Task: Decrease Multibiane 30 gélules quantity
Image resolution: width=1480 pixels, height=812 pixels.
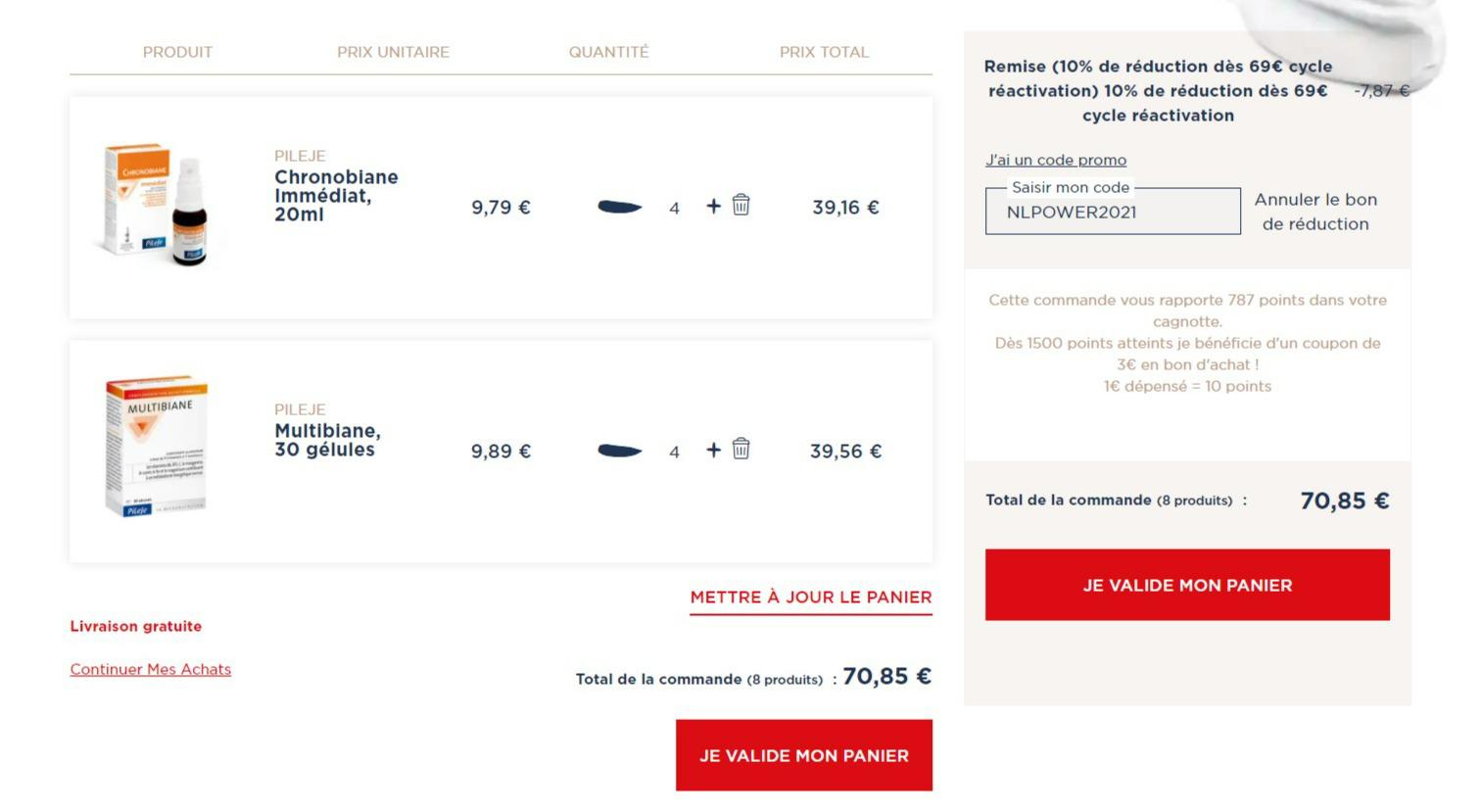Action: click(x=620, y=451)
